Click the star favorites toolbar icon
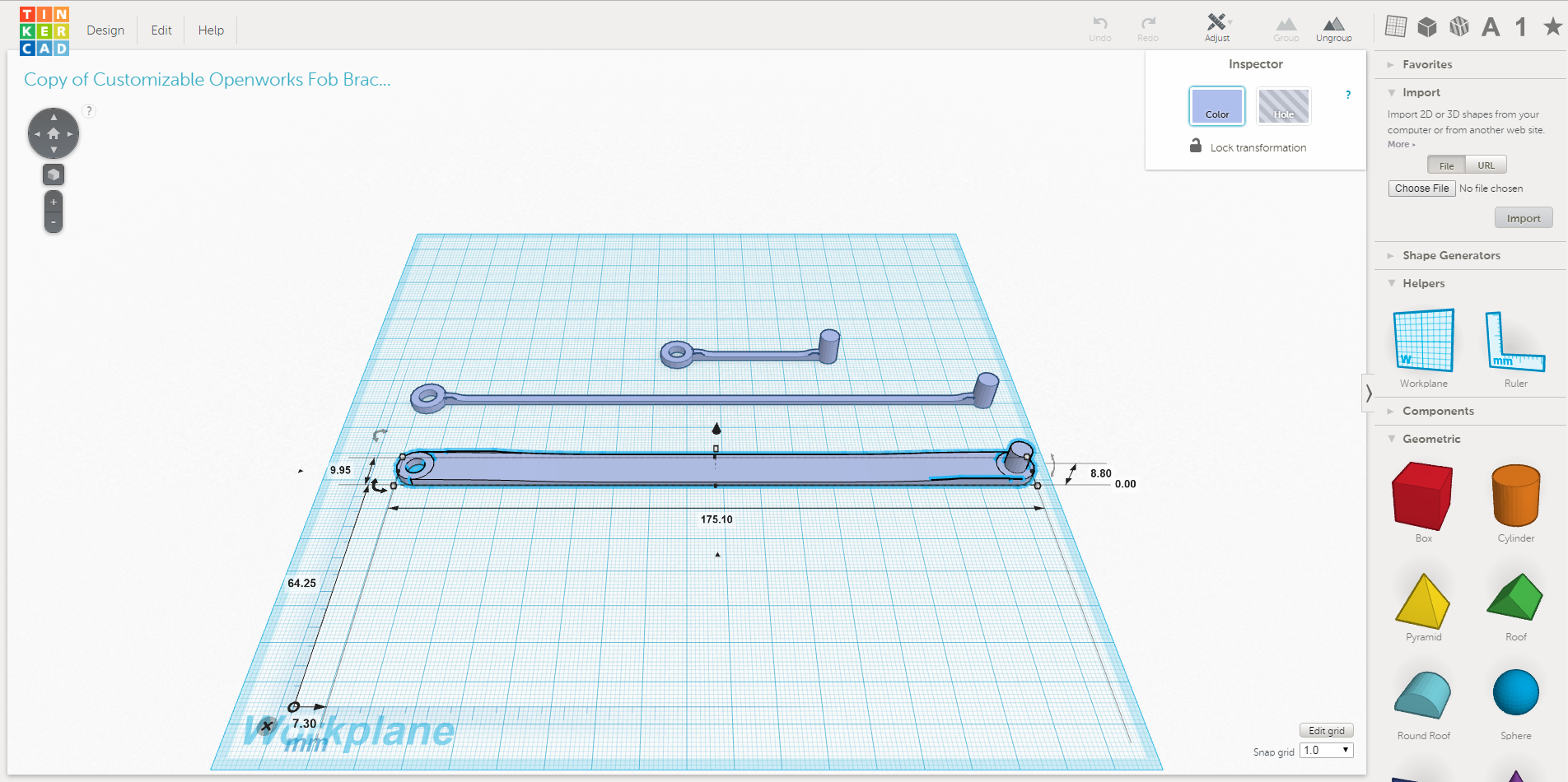This screenshot has height=782, width=1568. [x=1553, y=26]
